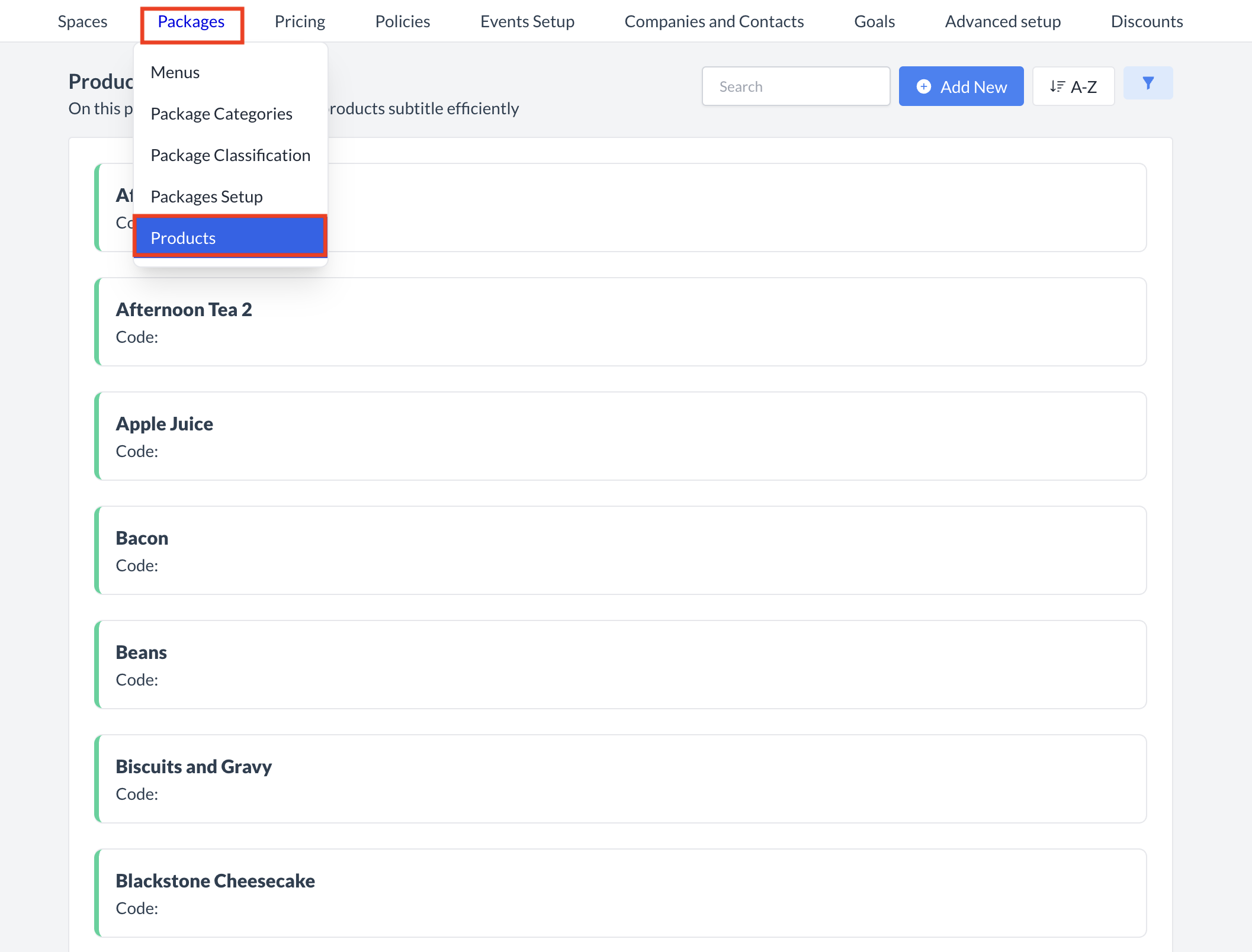Select Menus from the Packages dropdown

(x=175, y=72)
